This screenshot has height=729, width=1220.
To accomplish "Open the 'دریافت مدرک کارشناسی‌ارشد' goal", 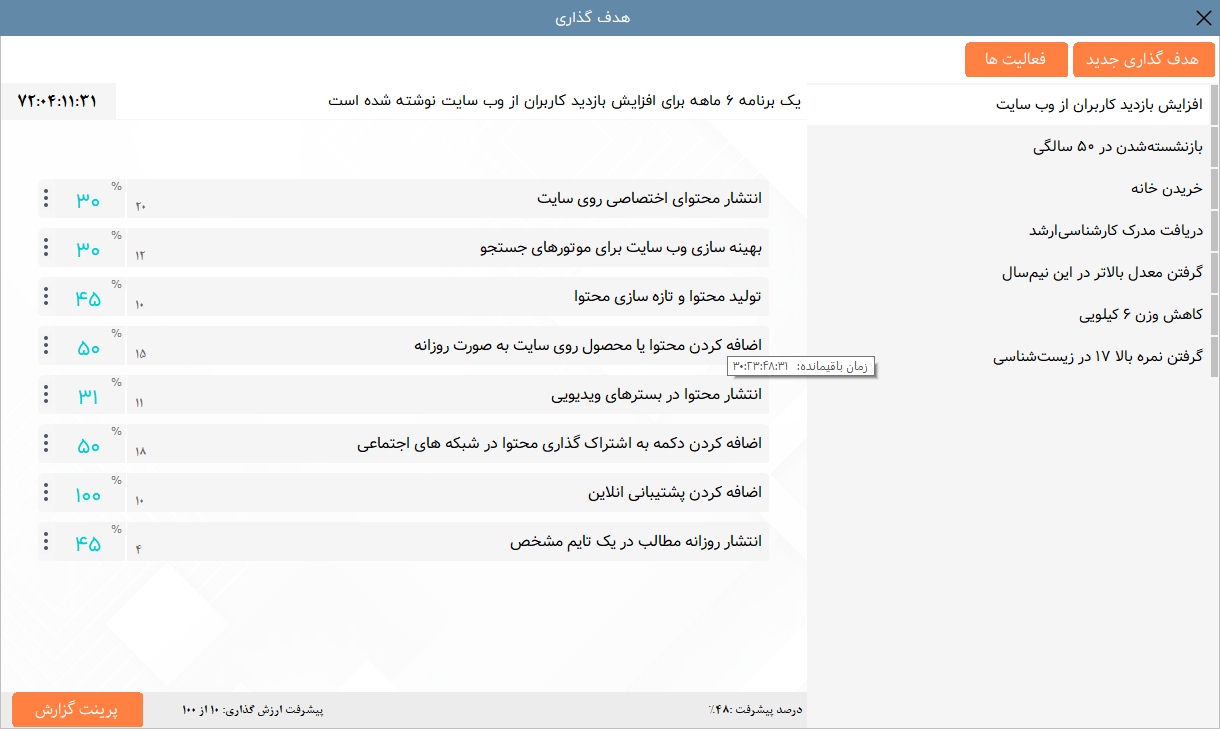I will click(1115, 230).
